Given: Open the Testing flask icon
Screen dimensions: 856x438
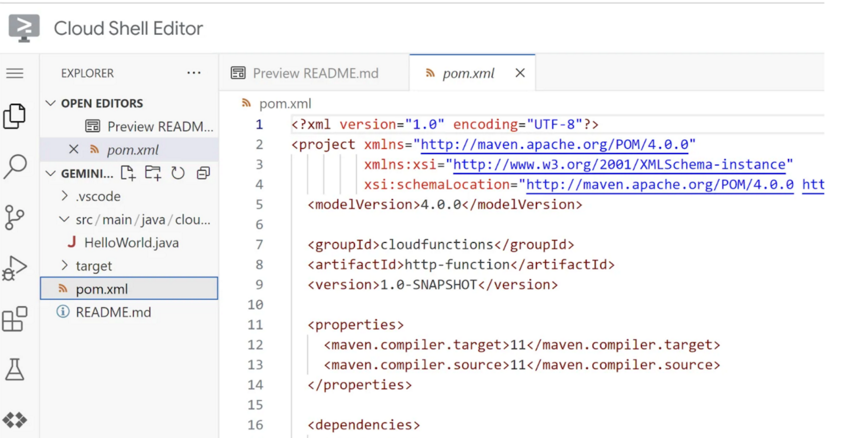Looking at the screenshot, I should [x=15, y=370].
